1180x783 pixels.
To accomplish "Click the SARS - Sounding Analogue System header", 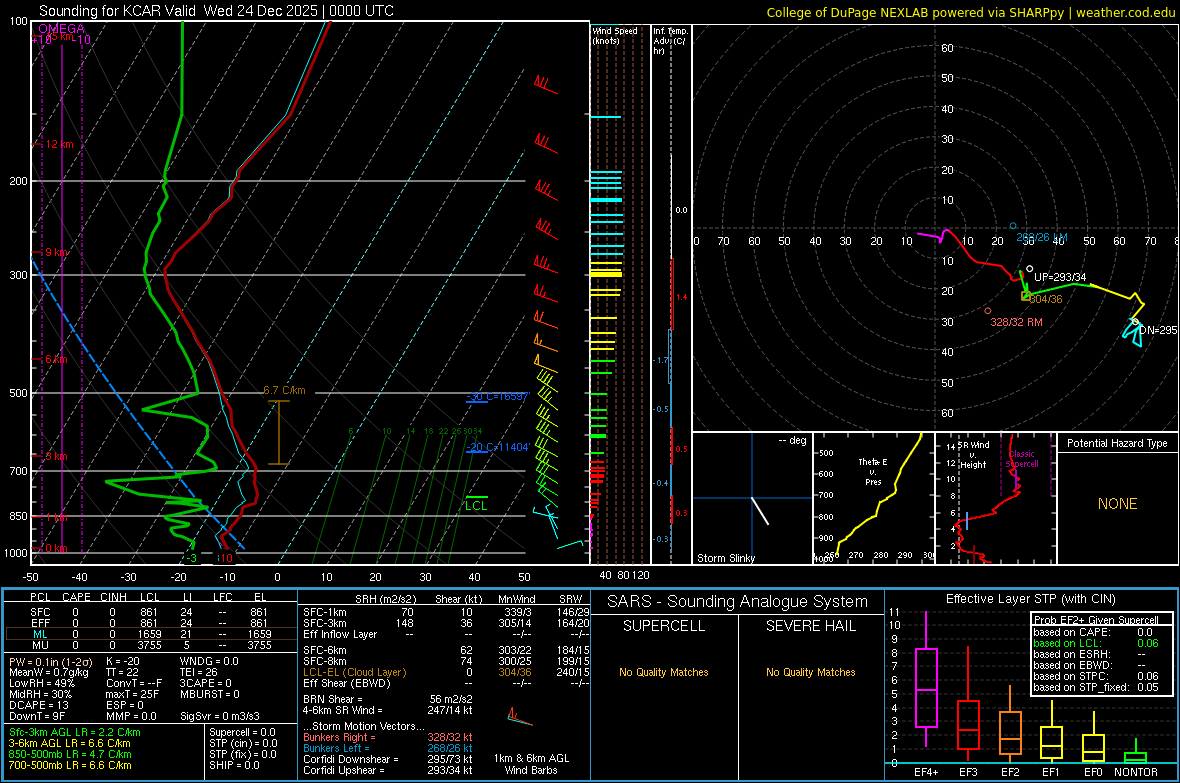I will pyautogui.click(x=737, y=602).
